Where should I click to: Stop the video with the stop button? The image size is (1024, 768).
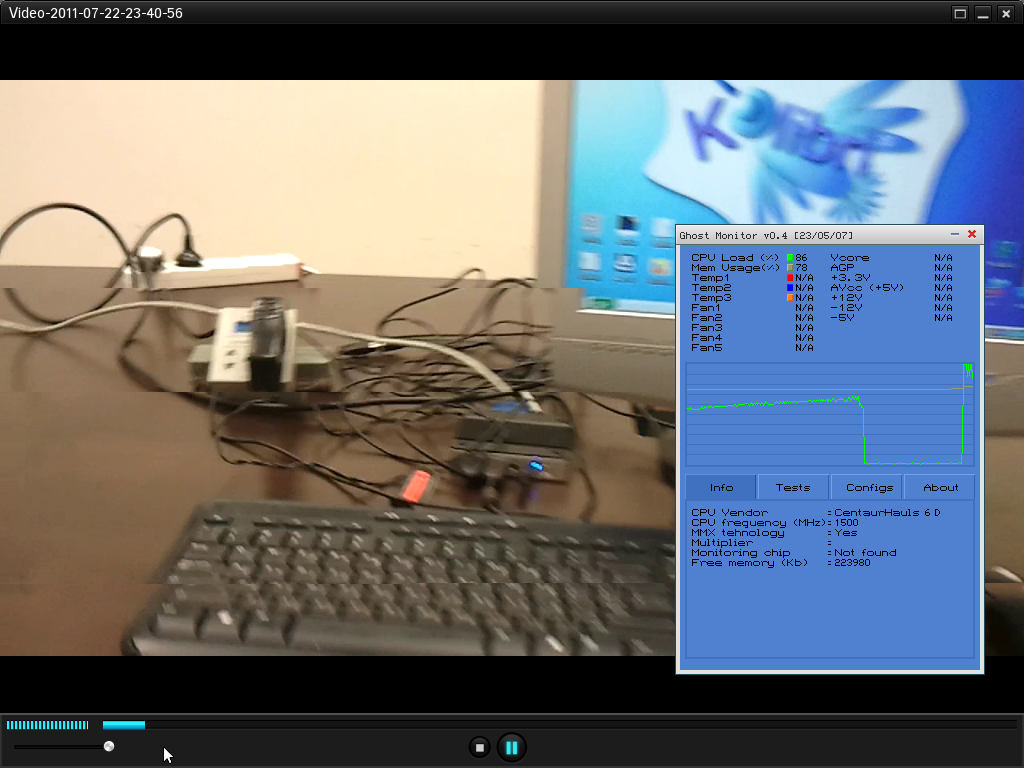(479, 747)
